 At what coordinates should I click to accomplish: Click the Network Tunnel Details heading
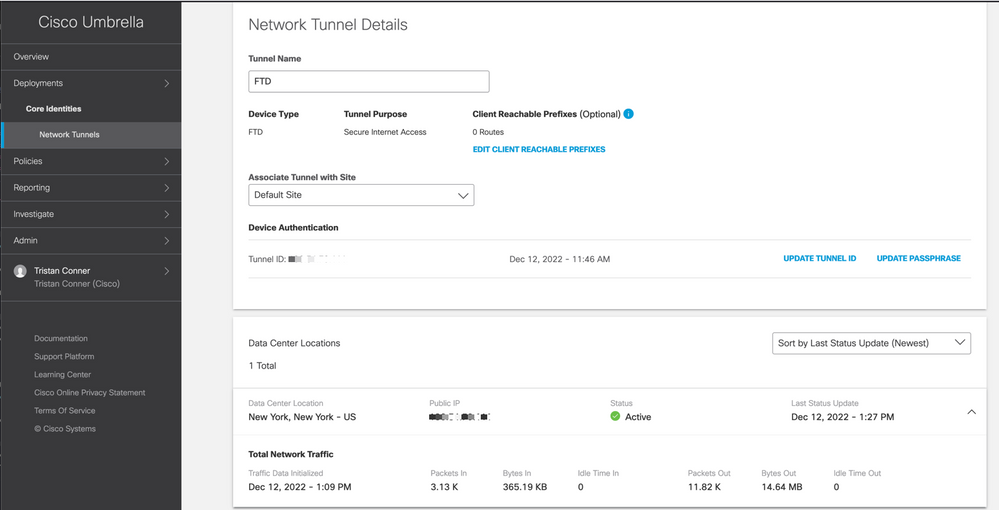click(x=328, y=25)
